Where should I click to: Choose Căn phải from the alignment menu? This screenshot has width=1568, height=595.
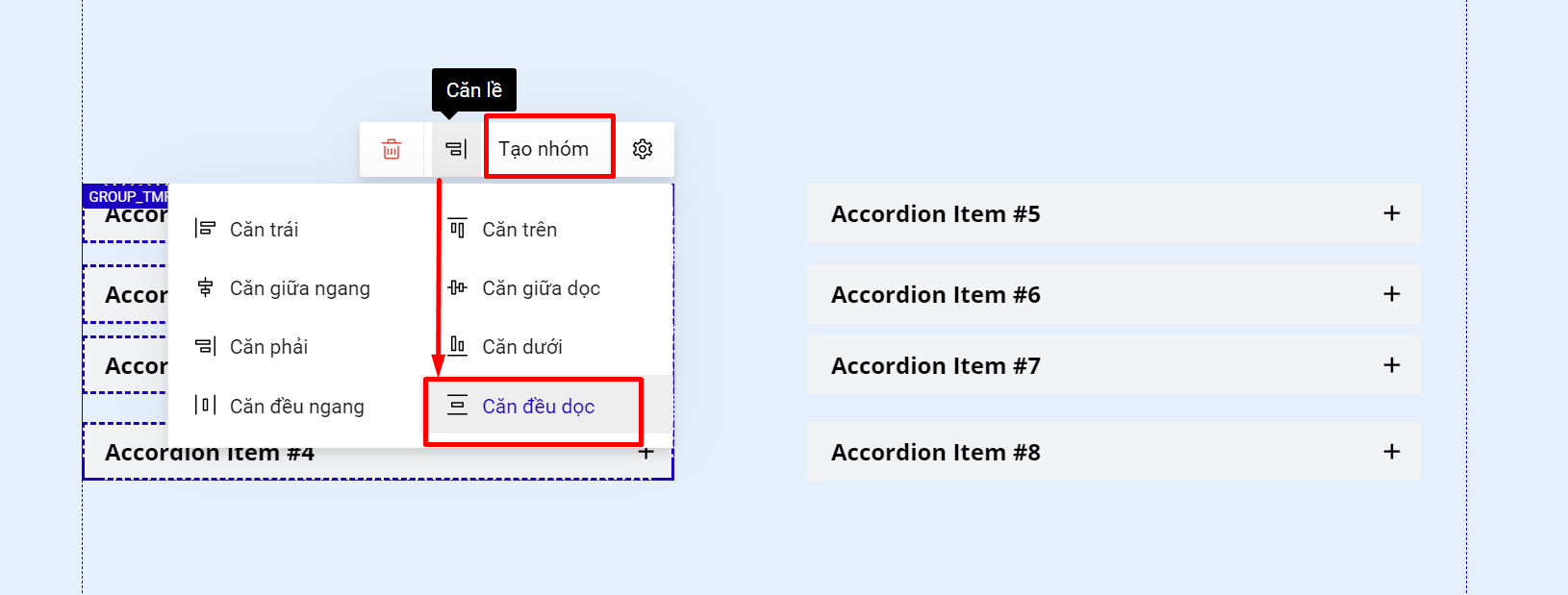pos(267,347)
